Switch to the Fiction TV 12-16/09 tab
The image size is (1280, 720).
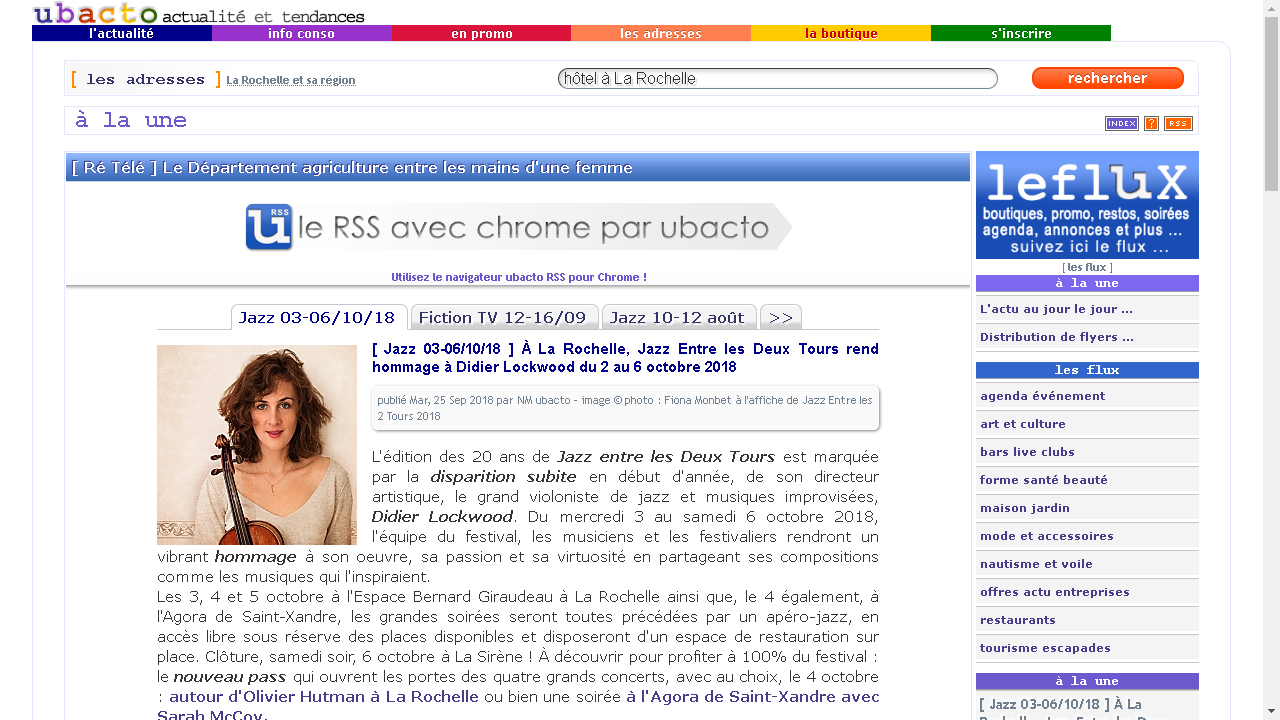click(504, 317)
